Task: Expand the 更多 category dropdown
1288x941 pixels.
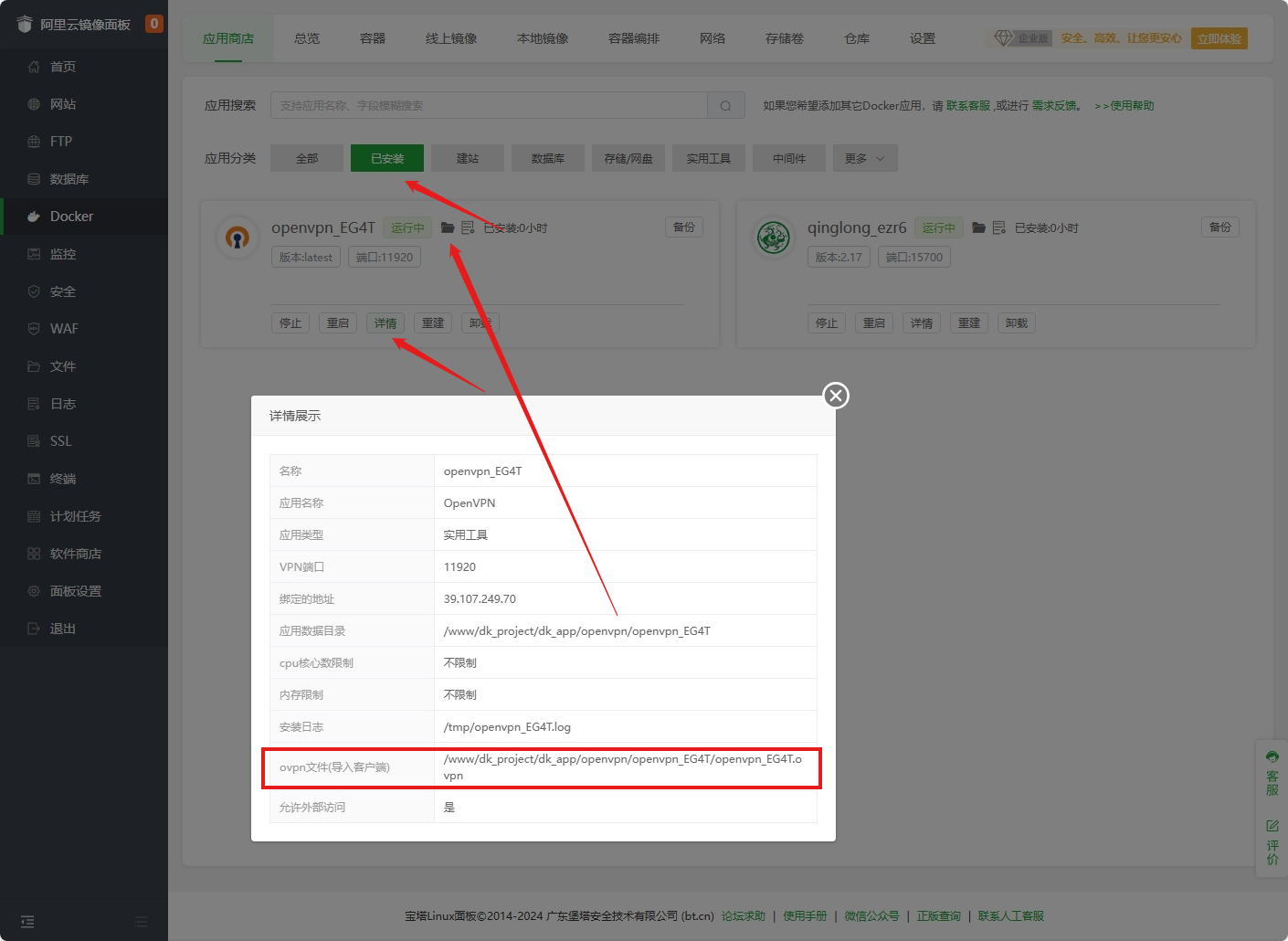Action: (x=864, y=158)
